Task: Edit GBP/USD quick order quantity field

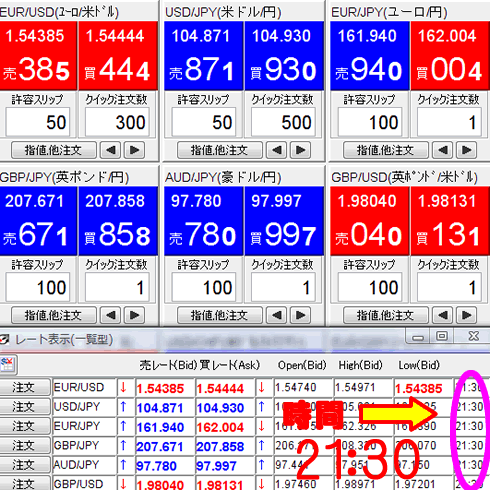Action: click(449, 287)
